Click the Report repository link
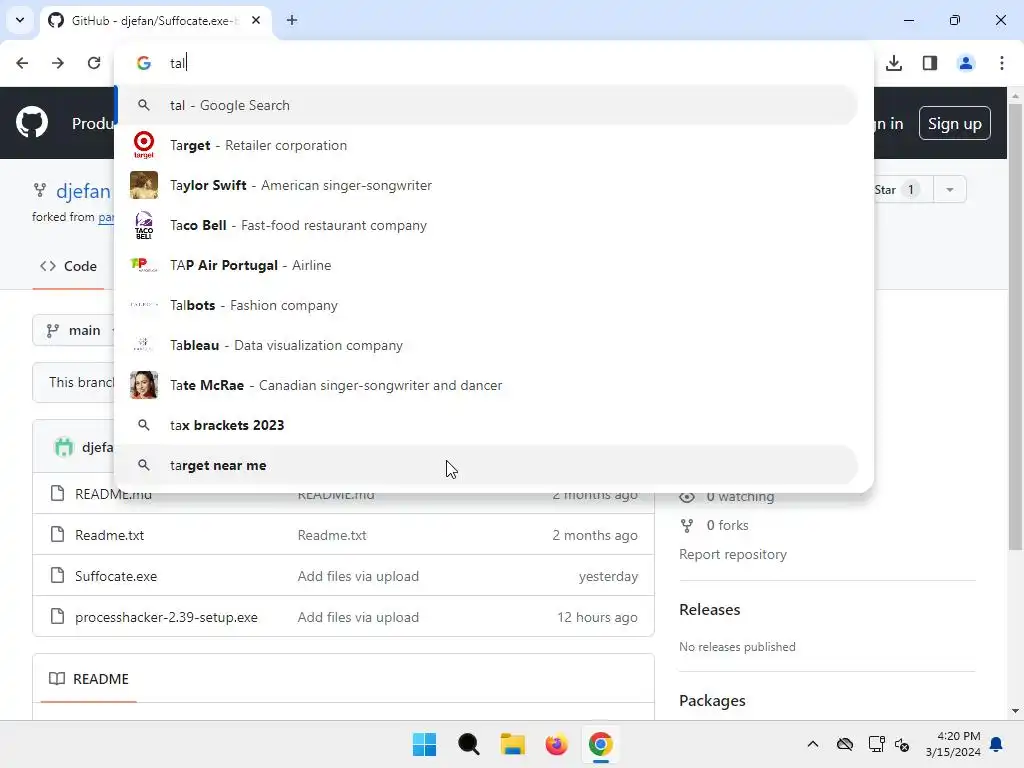 pos(733,554)
